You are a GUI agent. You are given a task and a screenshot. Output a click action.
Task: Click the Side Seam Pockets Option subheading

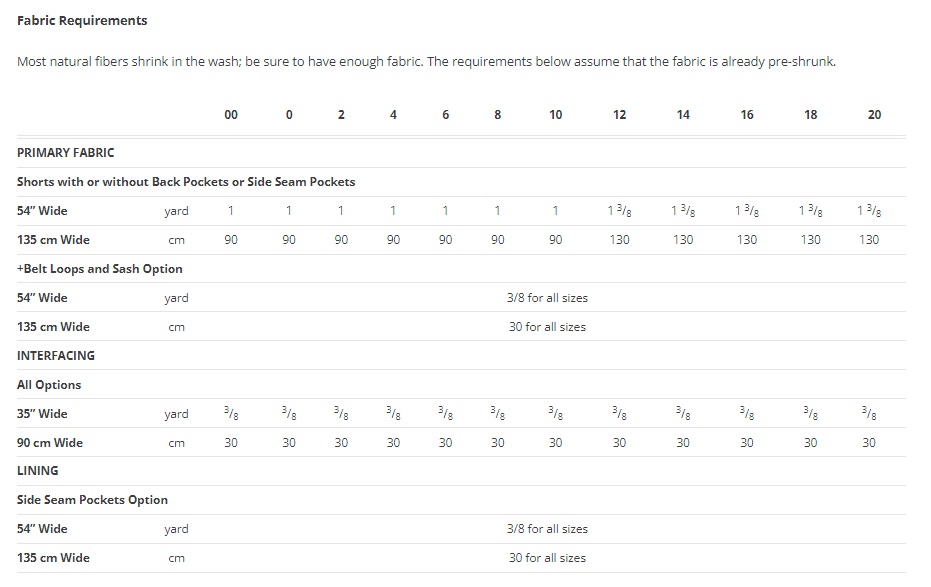[92, 500]
